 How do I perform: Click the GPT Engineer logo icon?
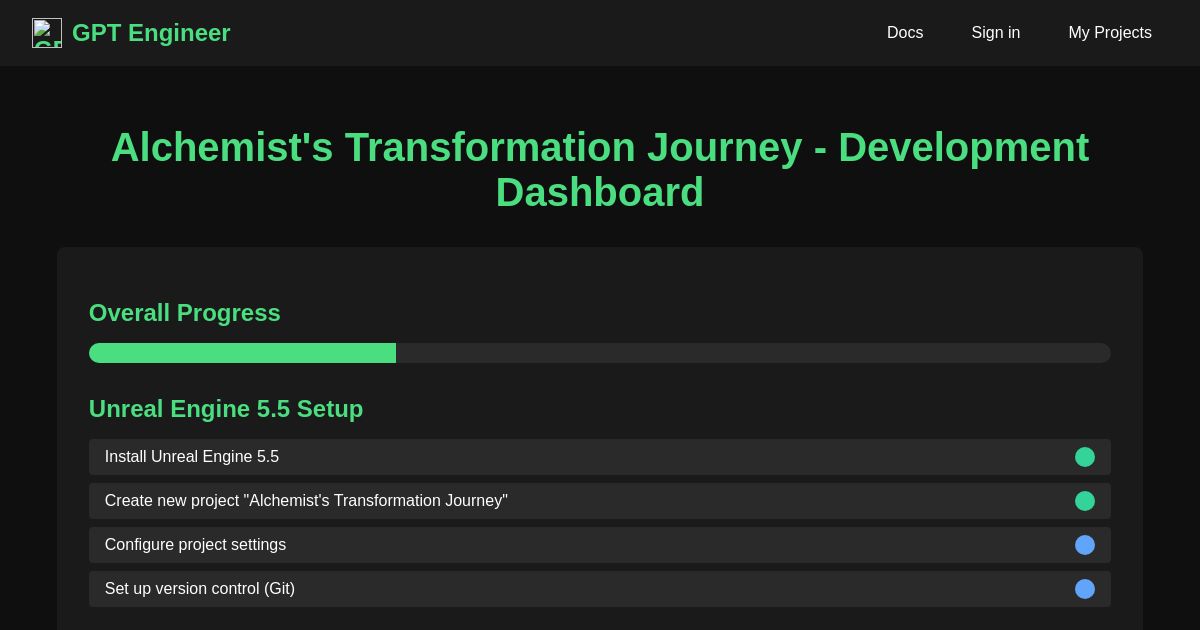point(47,33)
